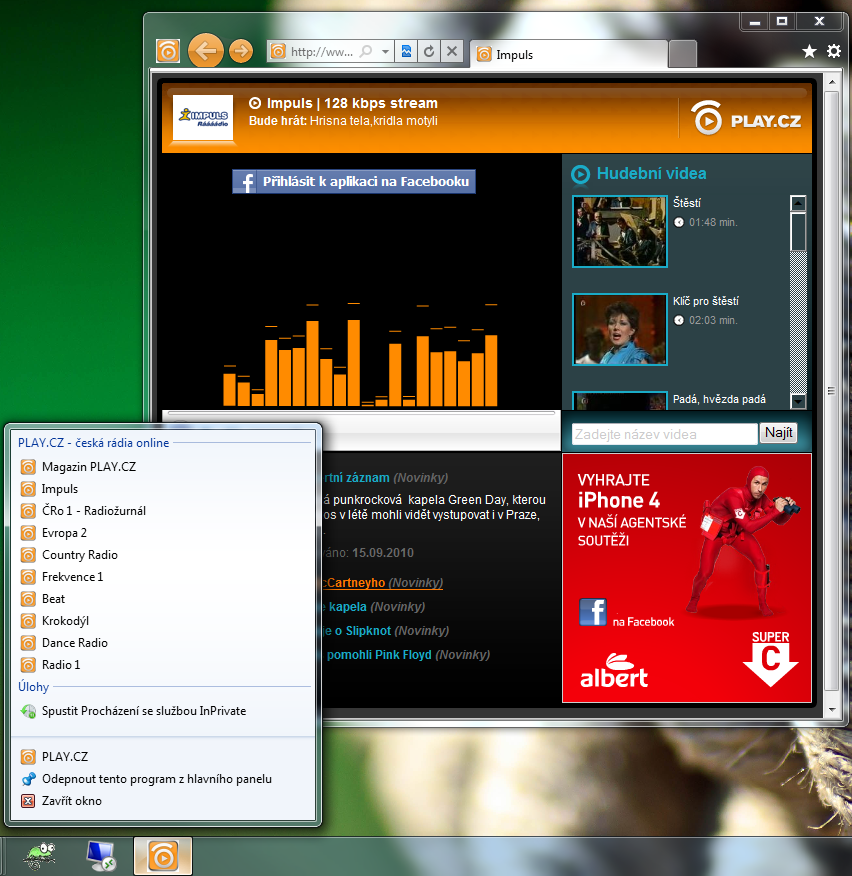
Task: Select Impuls in the jump list
Action: tap(163, 489)
